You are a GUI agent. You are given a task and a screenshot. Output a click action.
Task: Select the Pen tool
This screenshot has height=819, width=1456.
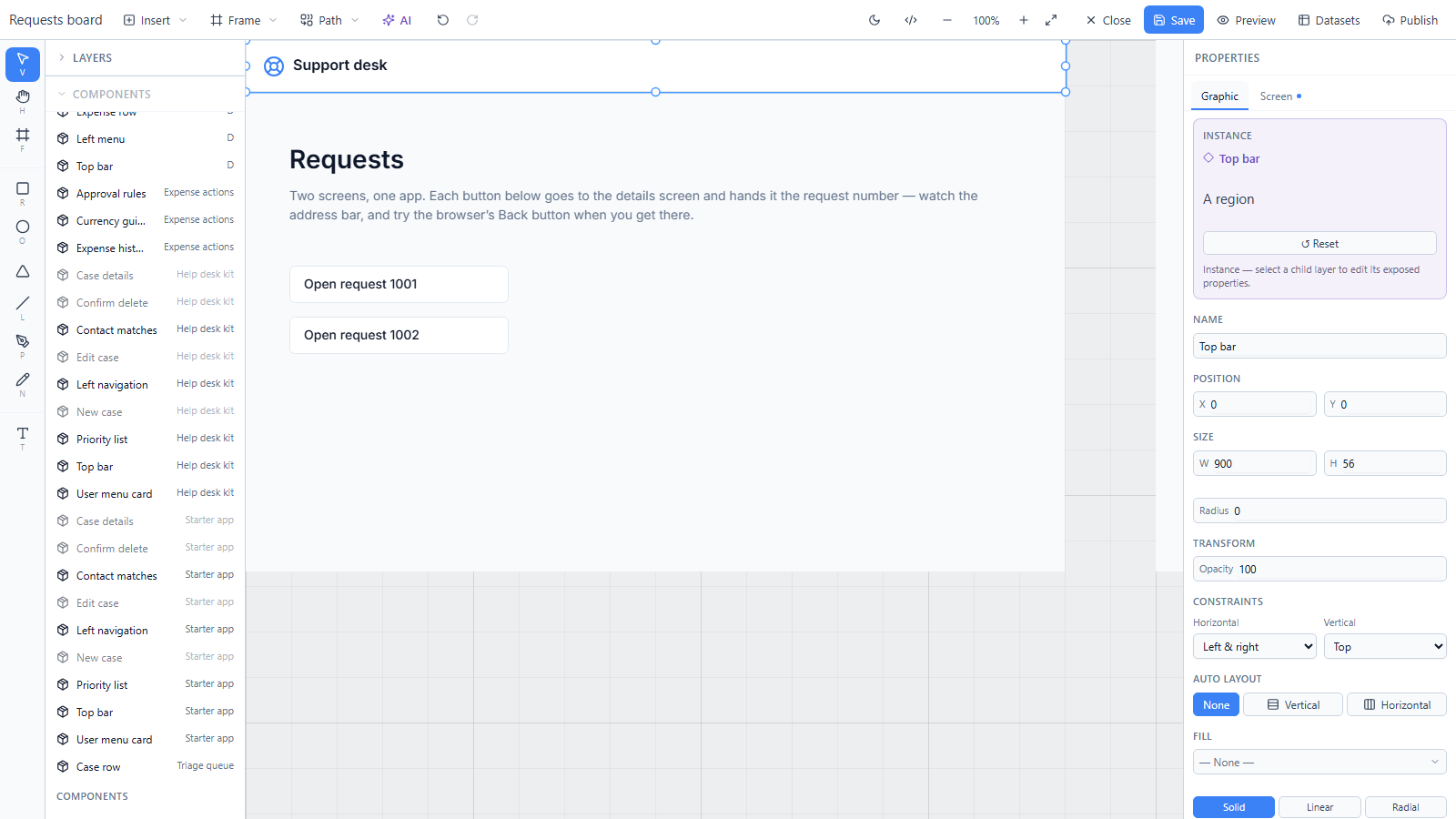(x=23, y=346)
